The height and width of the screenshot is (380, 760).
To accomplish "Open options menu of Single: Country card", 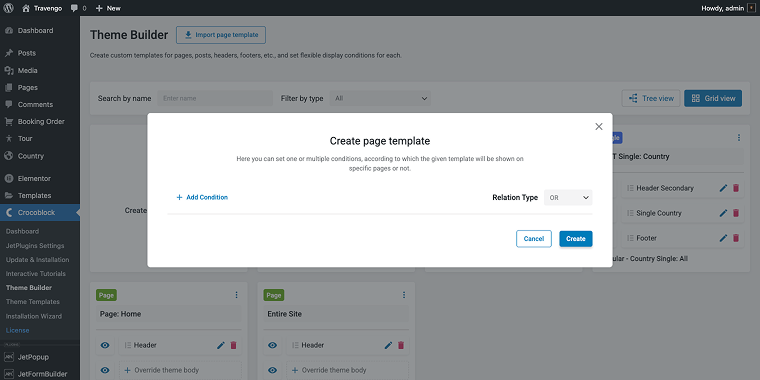I will click(x=739, y=138).
